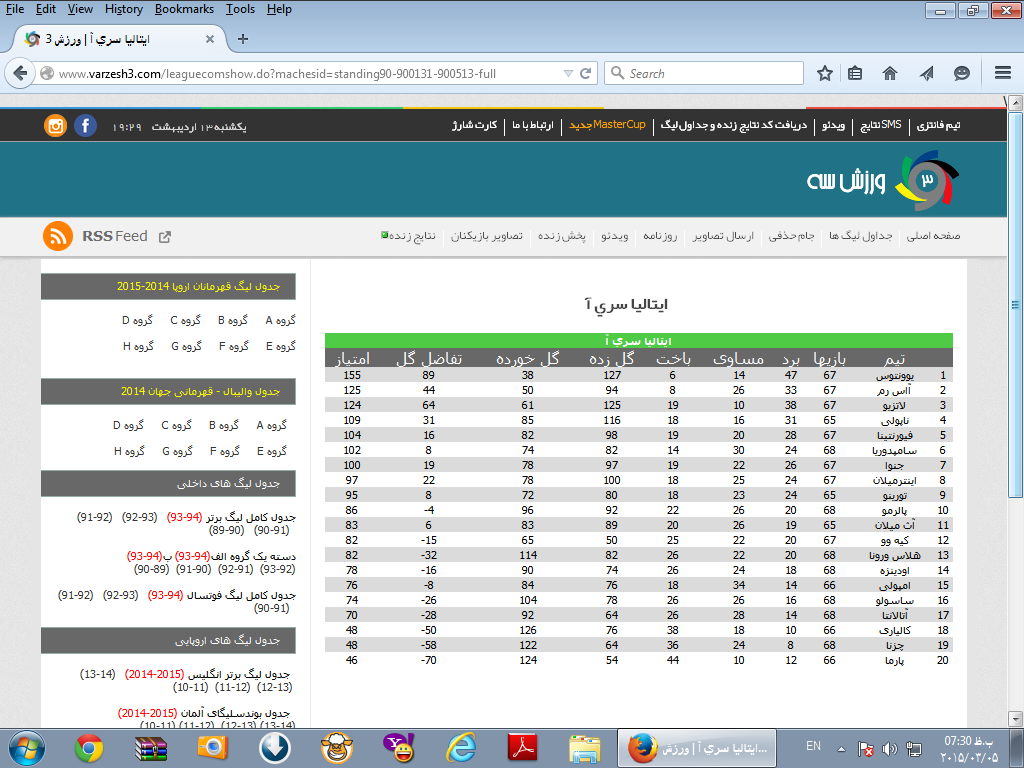The image size is (1024, 768).
Task: Open a new tab with plus button
Action: [242, 39]
